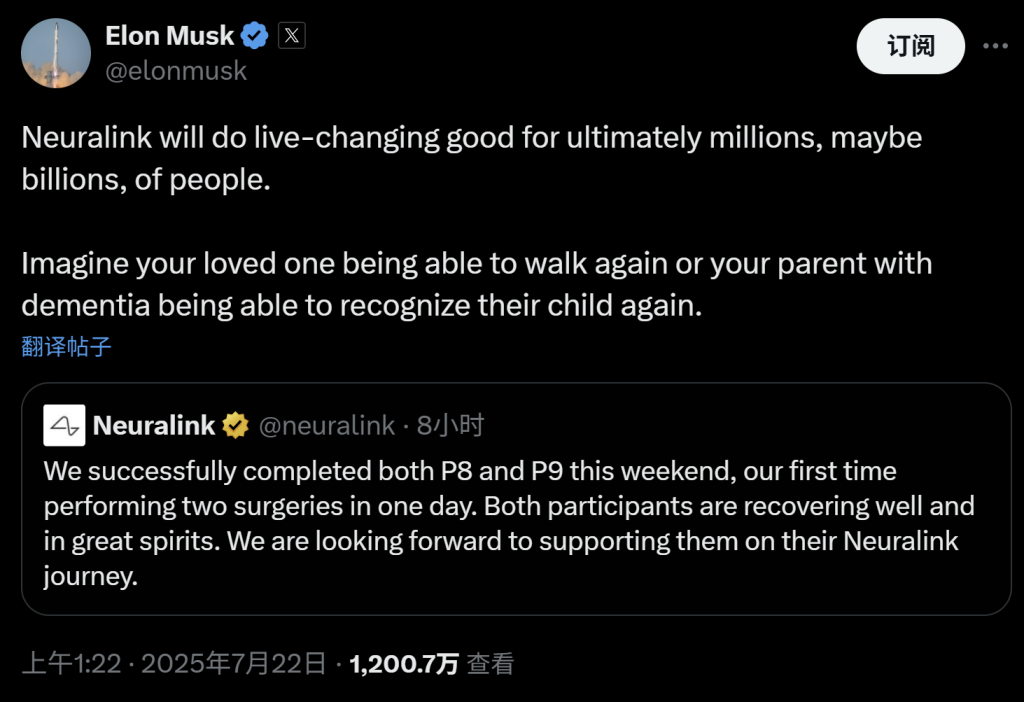Click the 上午1:22 post time

(x=71, y=663)
